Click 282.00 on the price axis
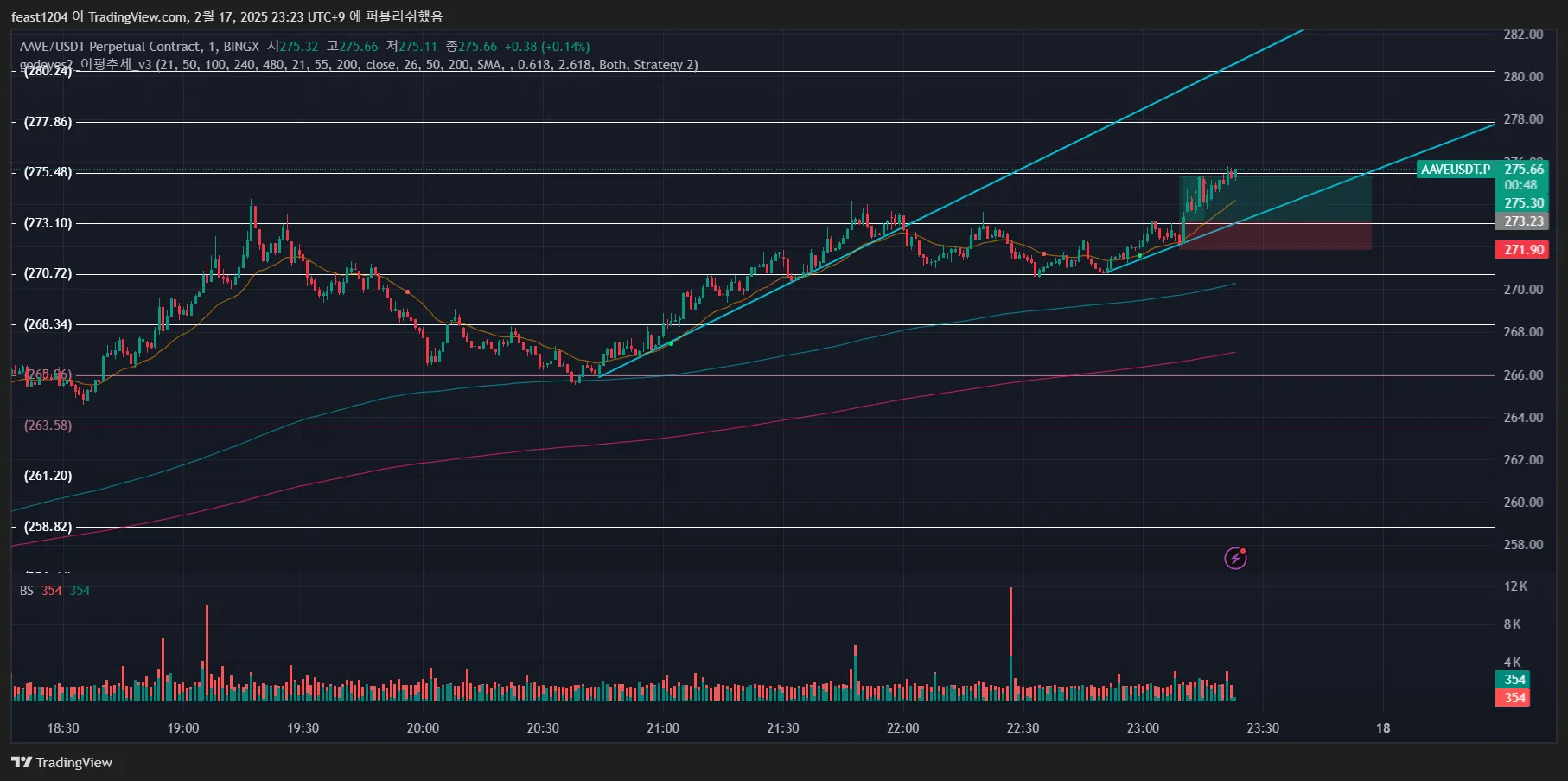Screen dimensions: 1568x781 (x=1523, y=35)
